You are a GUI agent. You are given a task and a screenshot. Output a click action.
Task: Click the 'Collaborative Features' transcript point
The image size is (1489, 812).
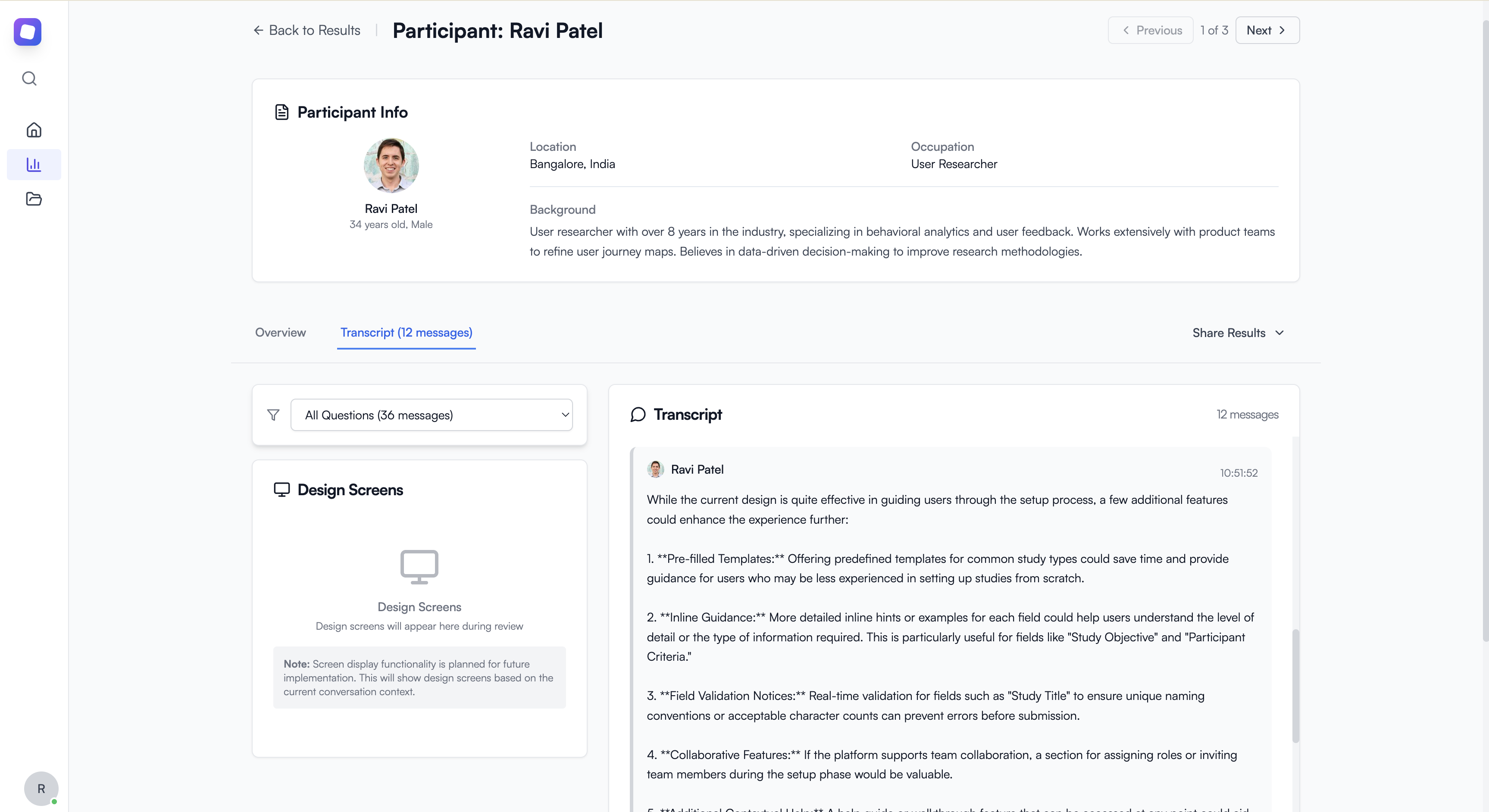coord(942,764)
